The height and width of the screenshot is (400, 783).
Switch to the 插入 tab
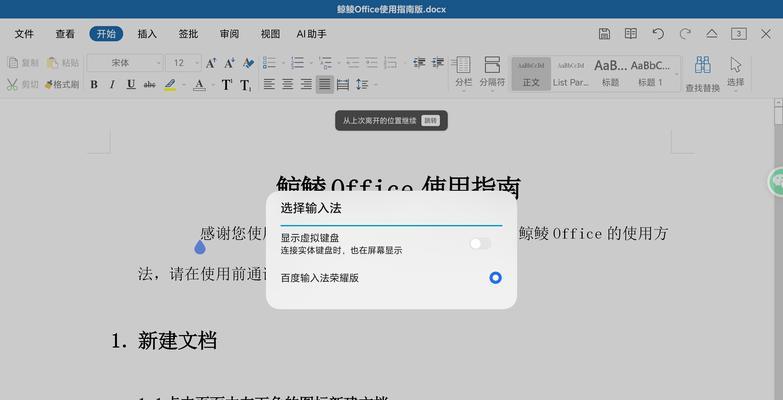(x=147, y=34)
